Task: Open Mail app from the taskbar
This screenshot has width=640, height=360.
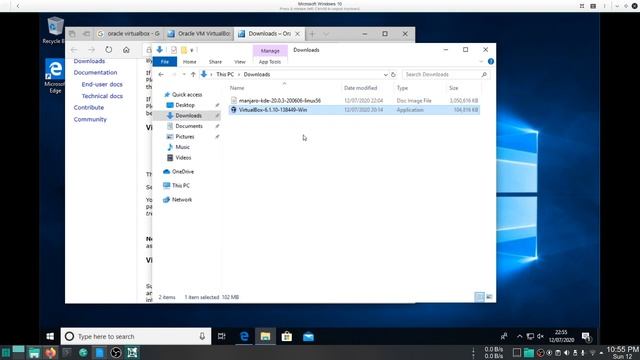Action: point(308,336)
